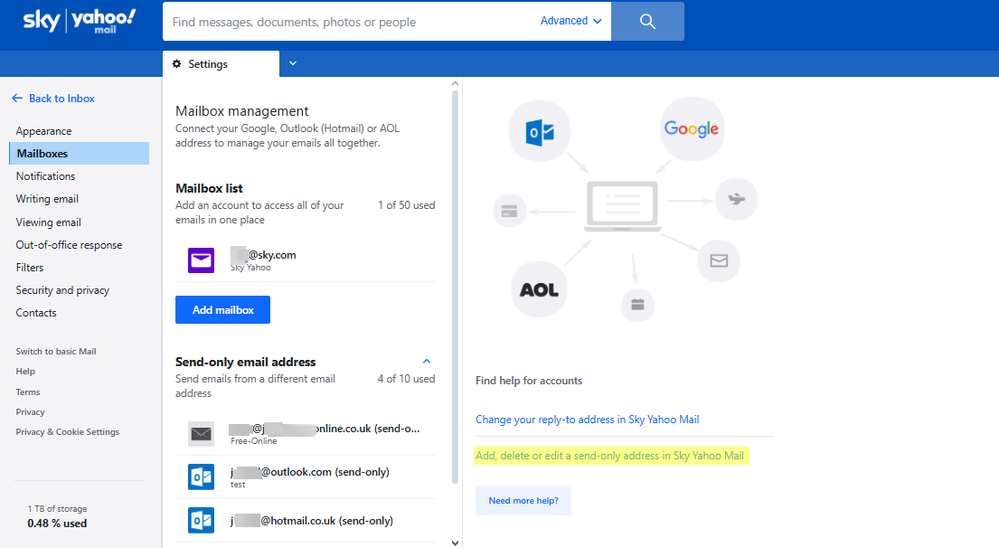The height and width of the screenshot is (548, 999).
Task: Go Back to Inbox
Action: coord(62,98)
